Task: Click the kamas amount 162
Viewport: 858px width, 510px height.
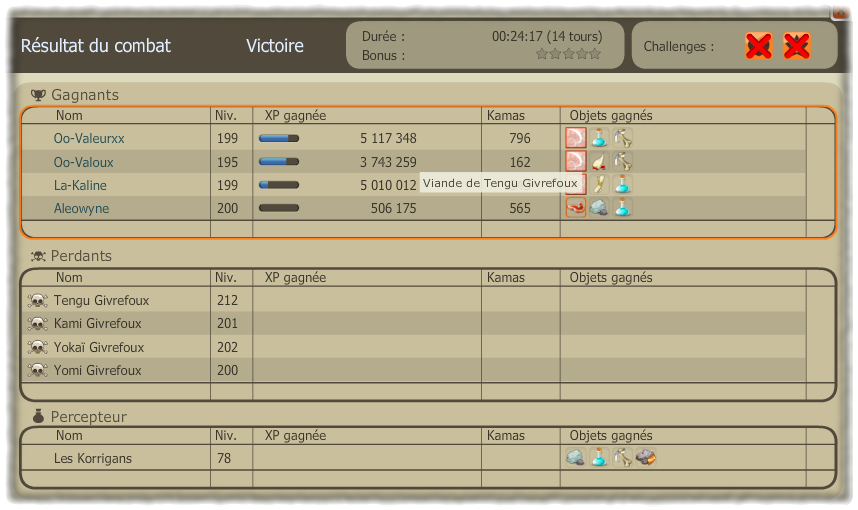Action: pyautogui.click(x=520, y=163)
